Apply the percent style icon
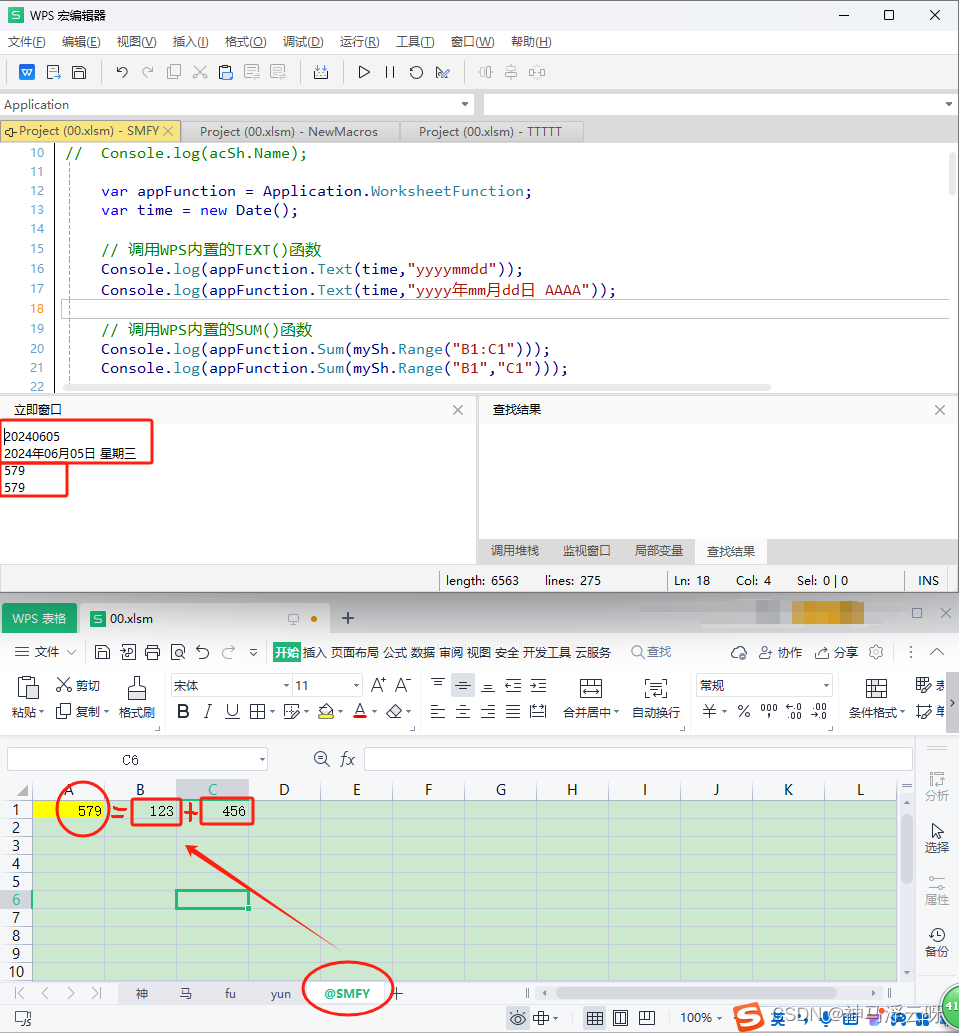This screenshot has height=1033, width=959. click(x=746, y=711)
